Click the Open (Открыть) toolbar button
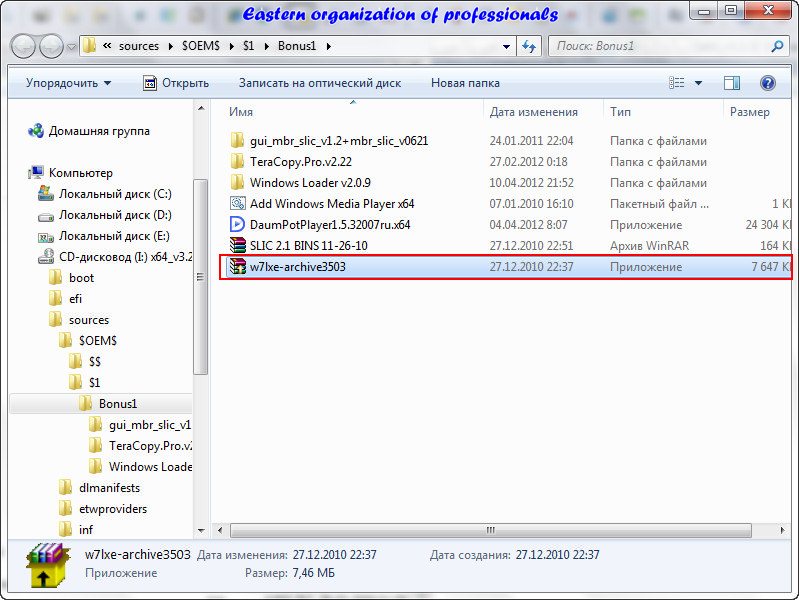 click(x=175, y=83)
